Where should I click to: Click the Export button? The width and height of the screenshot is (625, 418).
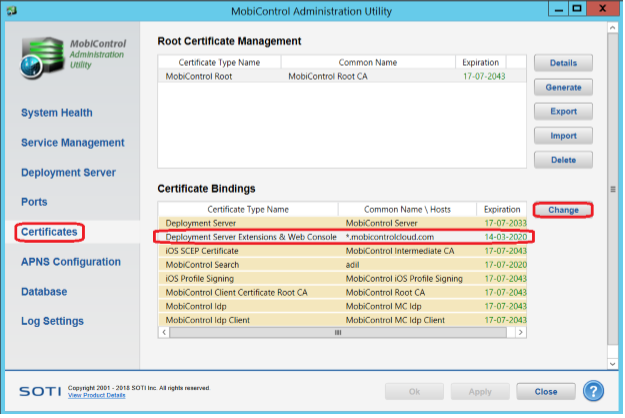pos(563,111)
